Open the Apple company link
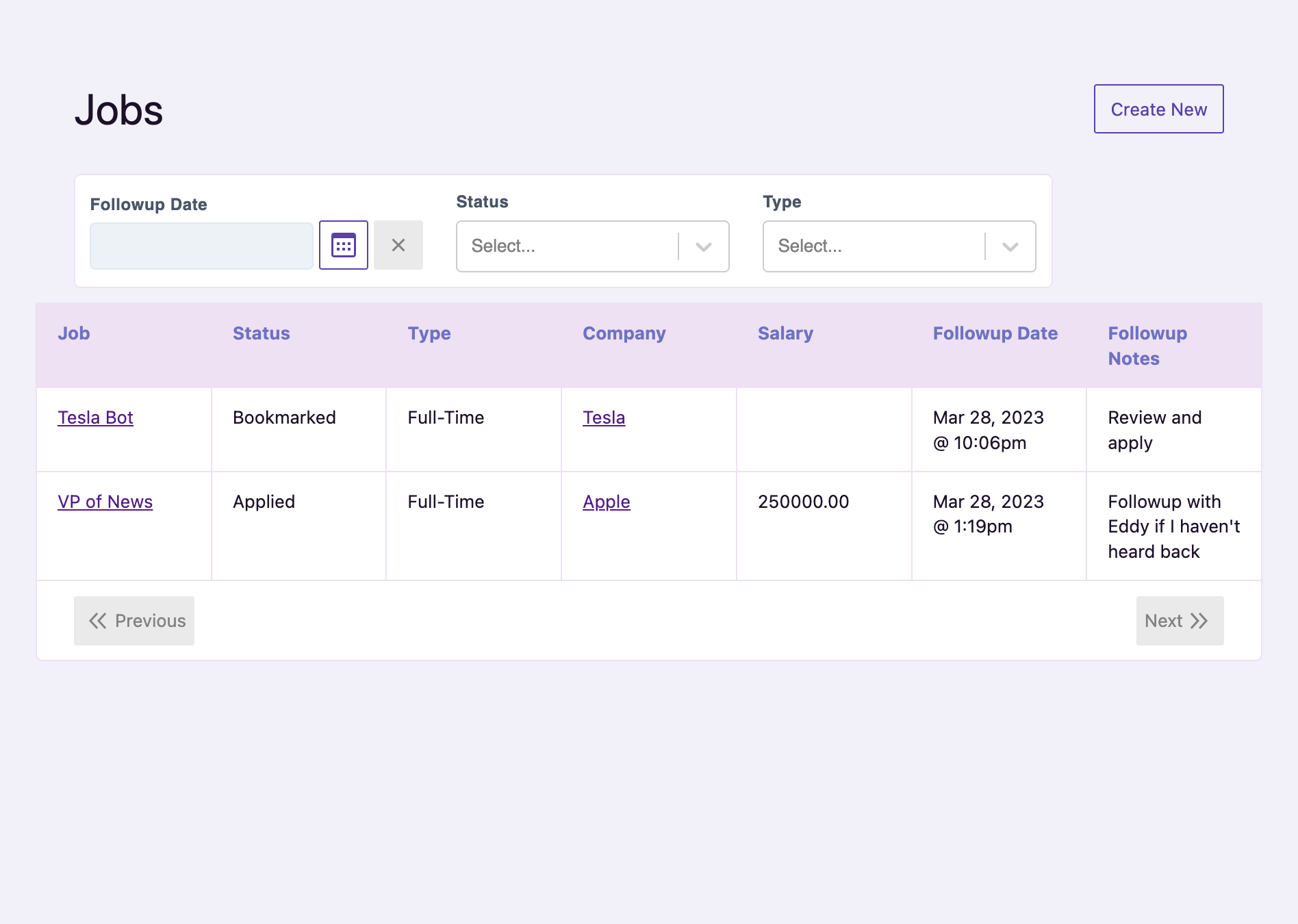This screenshot has width=1298, height=924. click(x=606, y=502)
